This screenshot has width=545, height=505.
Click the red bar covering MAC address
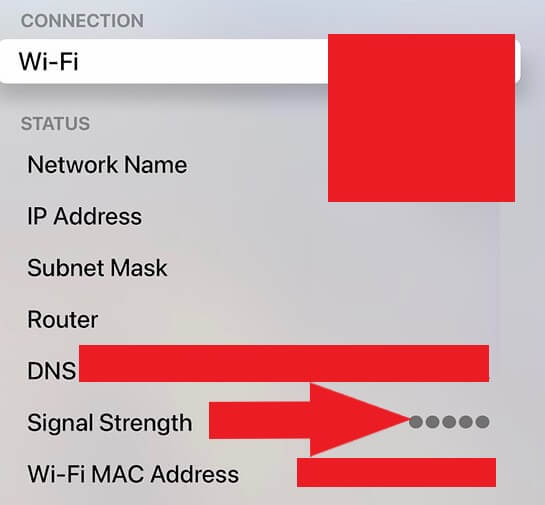[x=396, y=472]
